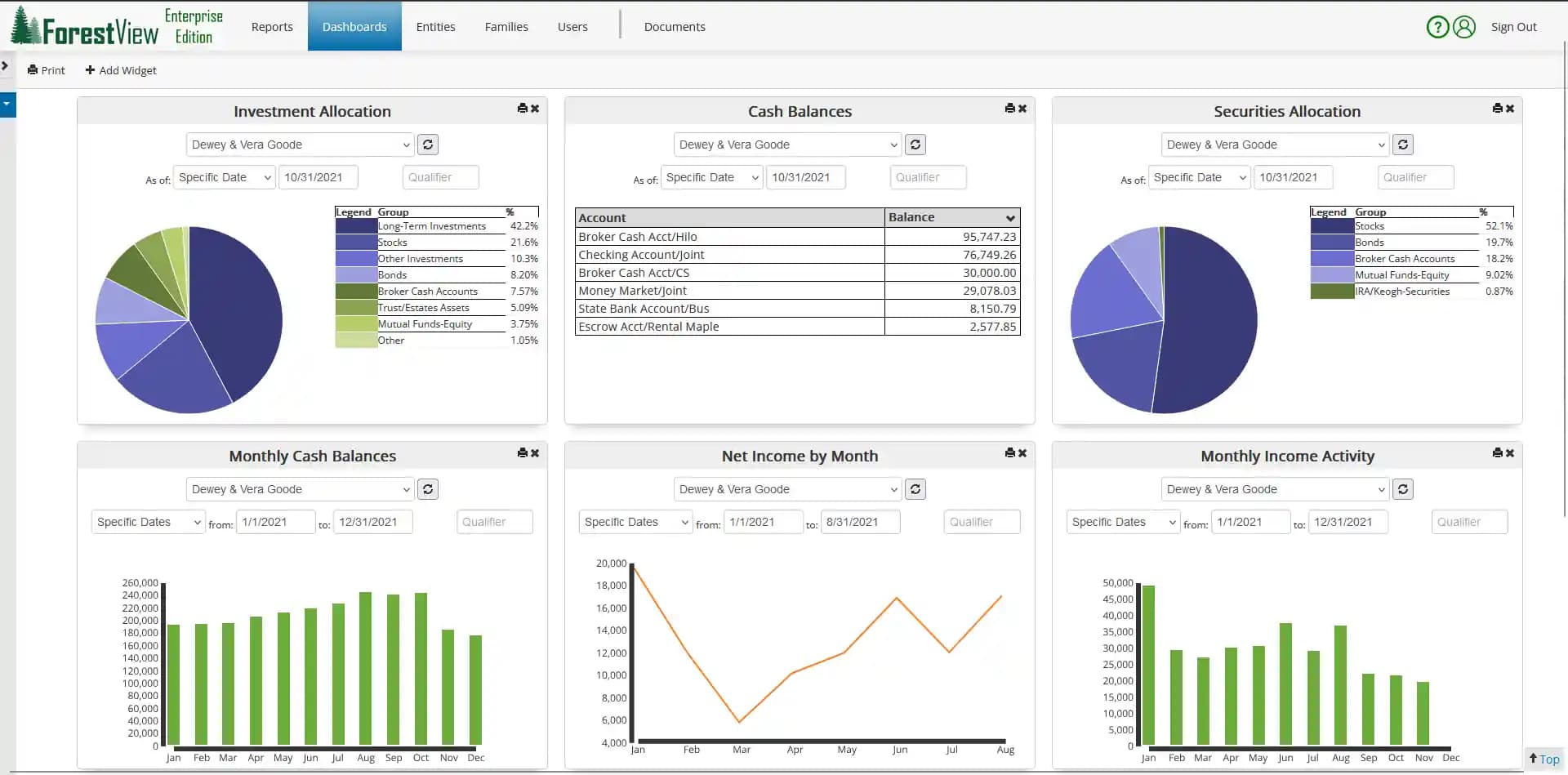Expand the collapsed left sidebar panel
Image resolution: width=1568 pixels, height=775 pixels.
7,65
